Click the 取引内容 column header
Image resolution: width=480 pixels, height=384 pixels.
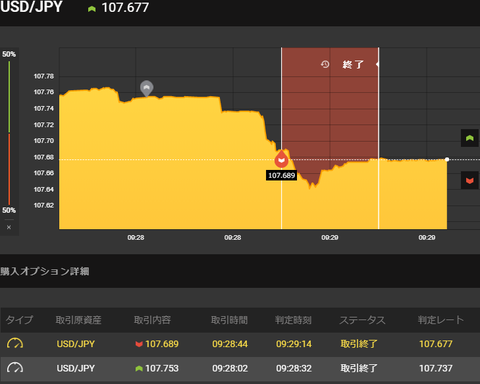(152, 320)
